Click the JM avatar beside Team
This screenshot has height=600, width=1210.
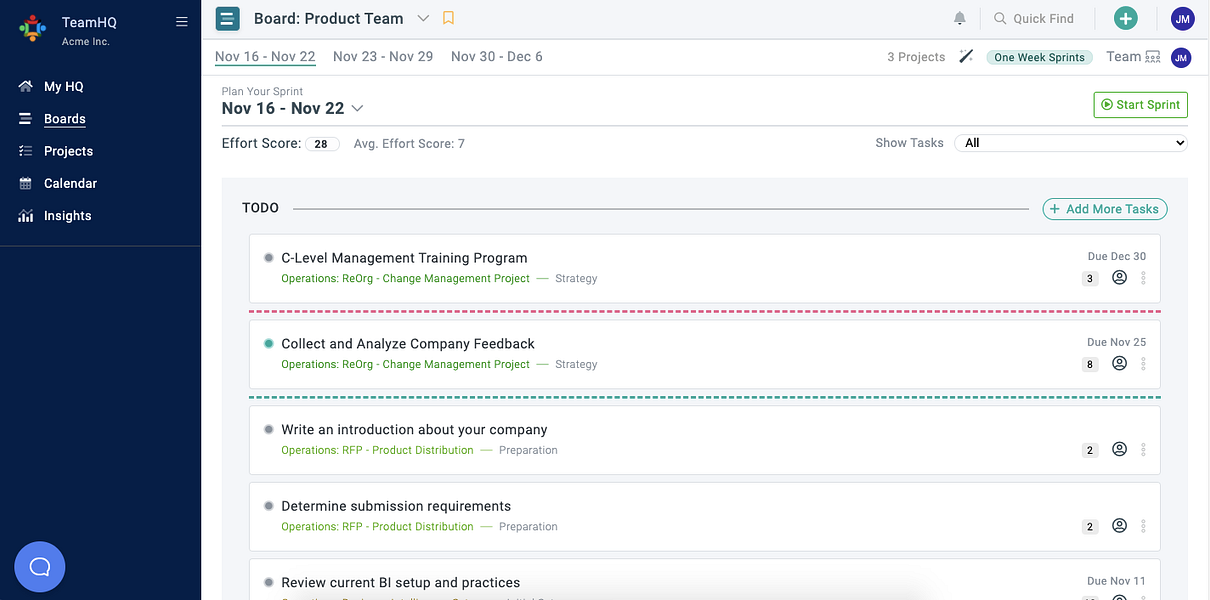1181,58
